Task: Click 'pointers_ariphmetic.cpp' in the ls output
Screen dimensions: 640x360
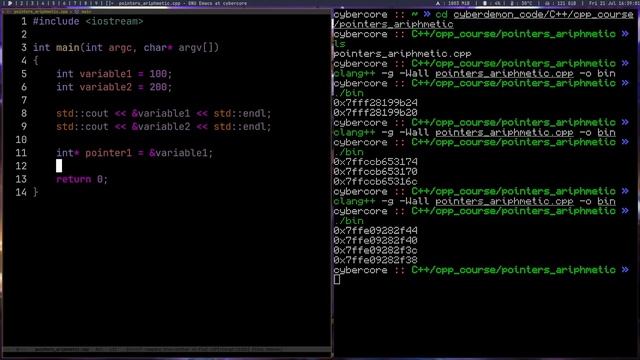Action: coord(402,54)
